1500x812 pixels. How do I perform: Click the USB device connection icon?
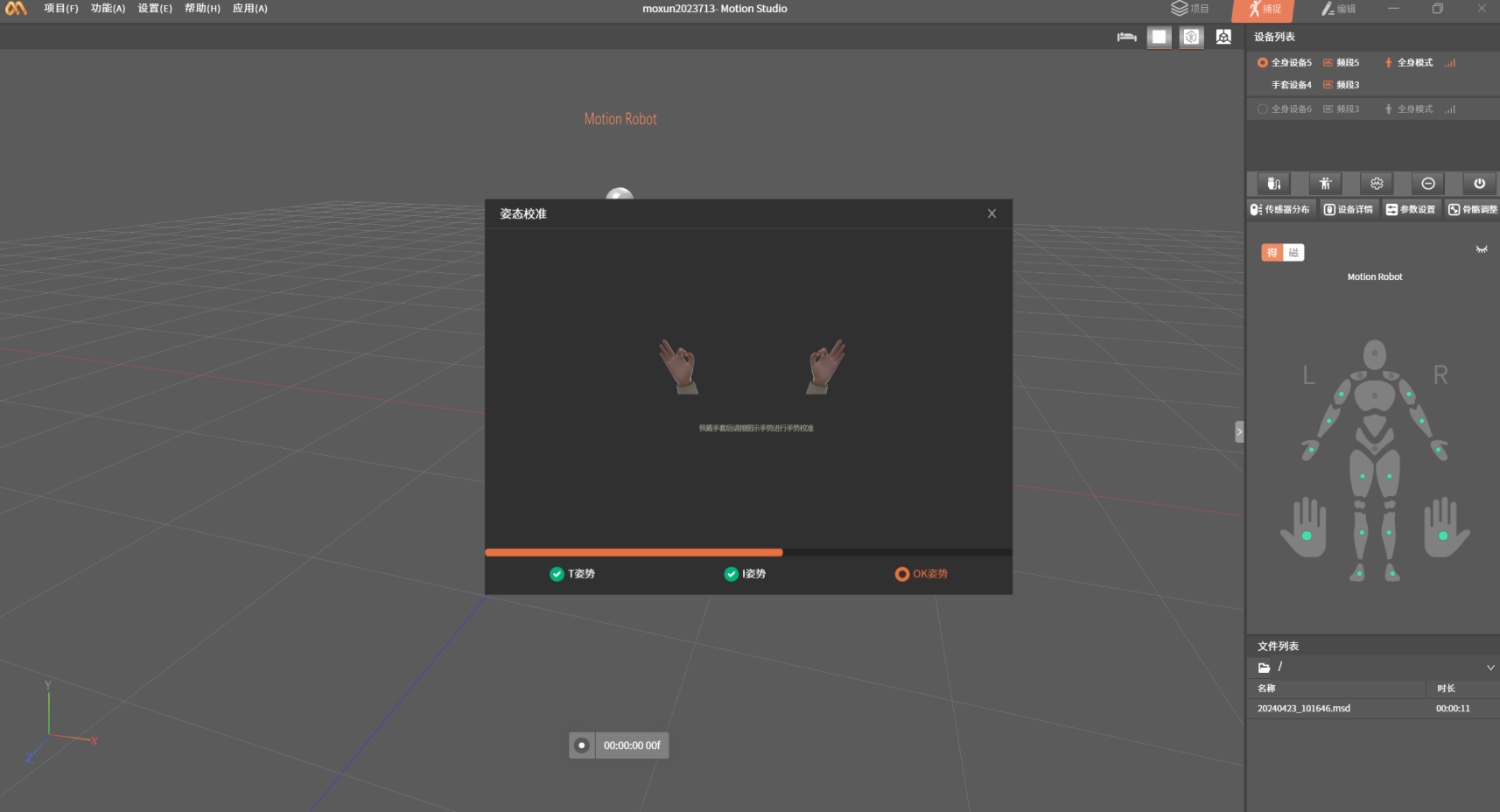[1273, 184]
